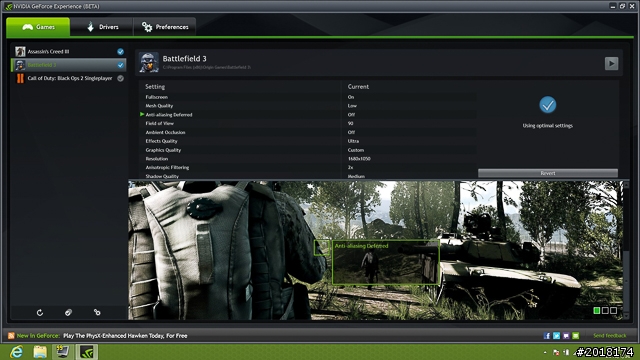Click the Battlefield 3 sidebar thumbnail icon

tap(20, 65)
